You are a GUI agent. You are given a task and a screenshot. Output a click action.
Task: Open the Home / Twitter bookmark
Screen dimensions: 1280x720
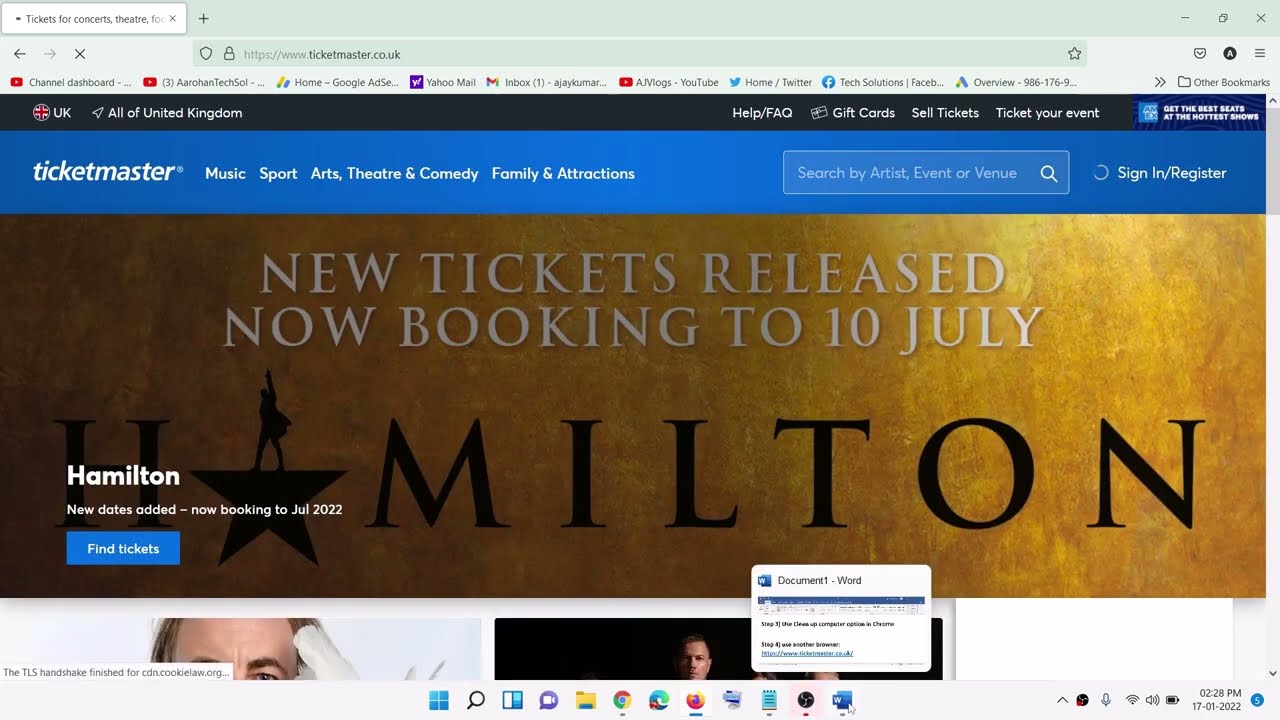[x=770, y=82]
